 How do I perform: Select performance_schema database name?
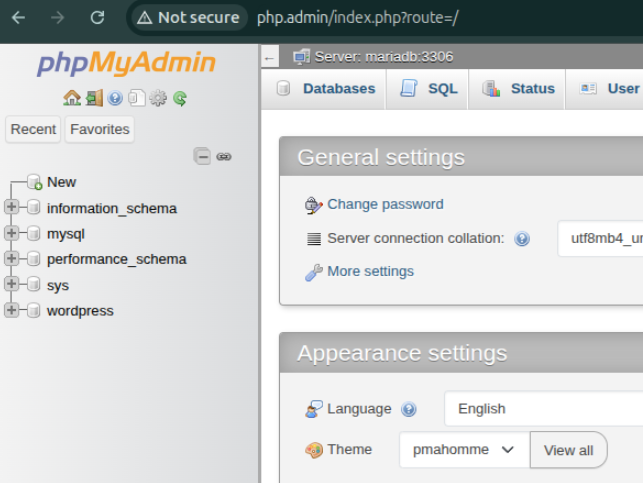[116, 259]
